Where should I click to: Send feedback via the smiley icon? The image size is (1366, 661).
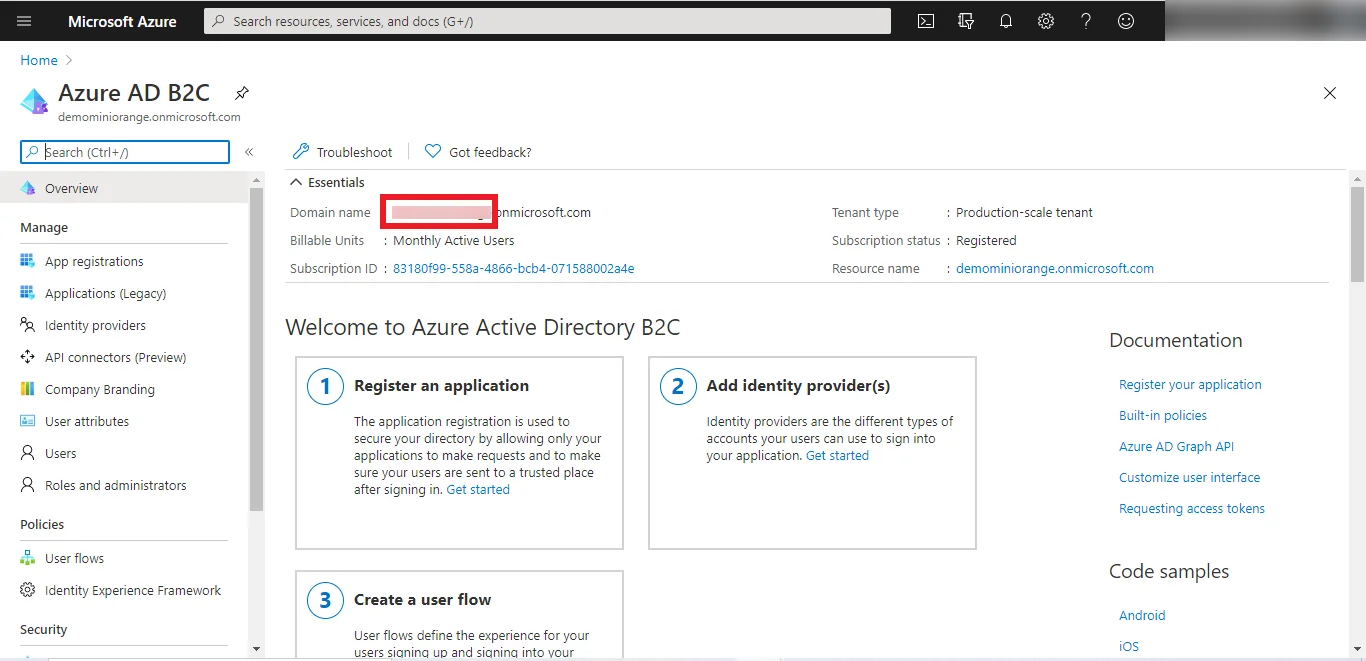1126,20
